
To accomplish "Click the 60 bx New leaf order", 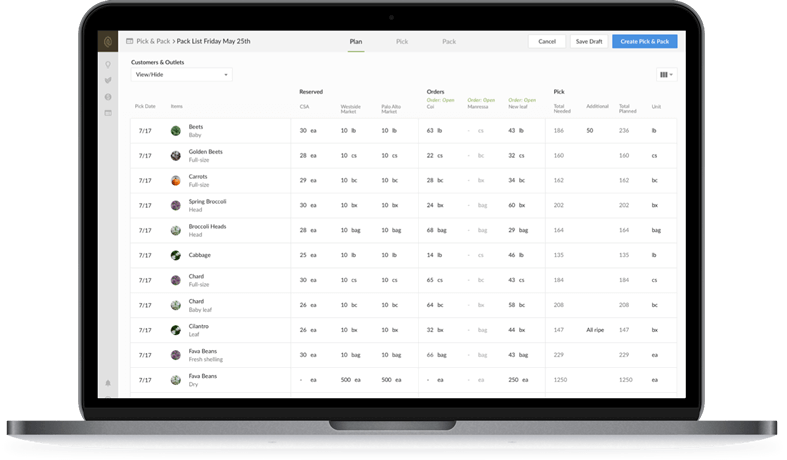I will [516, 205].
